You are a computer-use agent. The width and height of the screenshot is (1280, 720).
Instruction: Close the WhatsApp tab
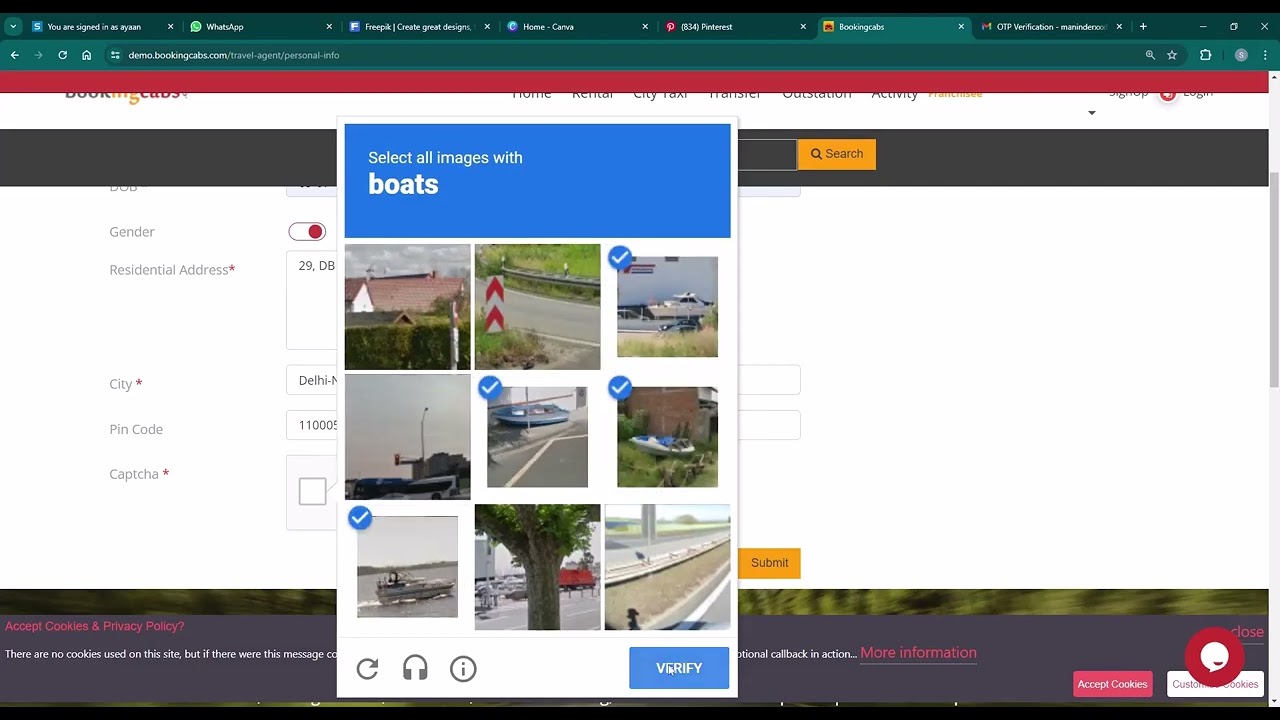pos(329,27)
